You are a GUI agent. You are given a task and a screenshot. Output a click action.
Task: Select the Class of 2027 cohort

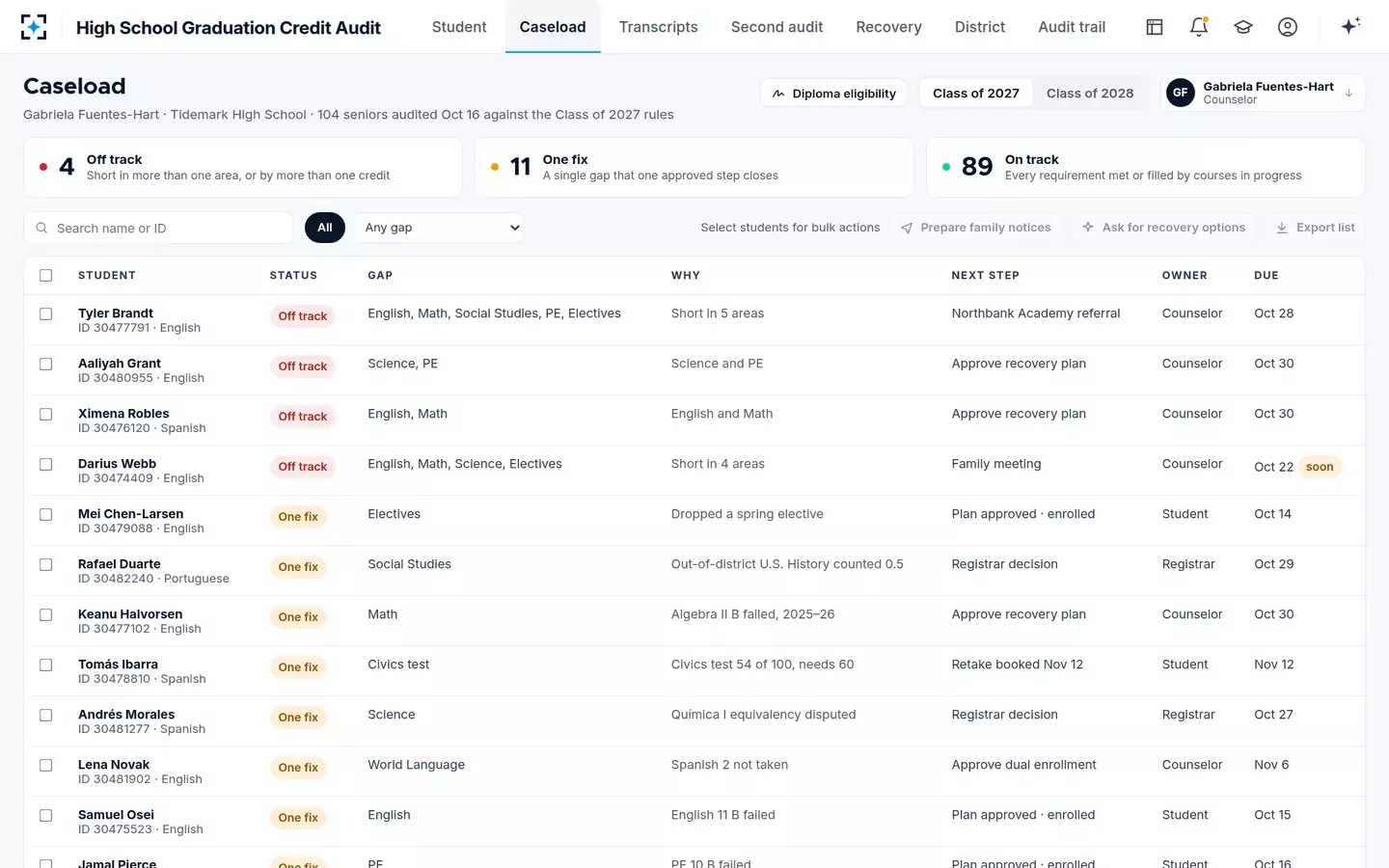(x=976, y=94)
